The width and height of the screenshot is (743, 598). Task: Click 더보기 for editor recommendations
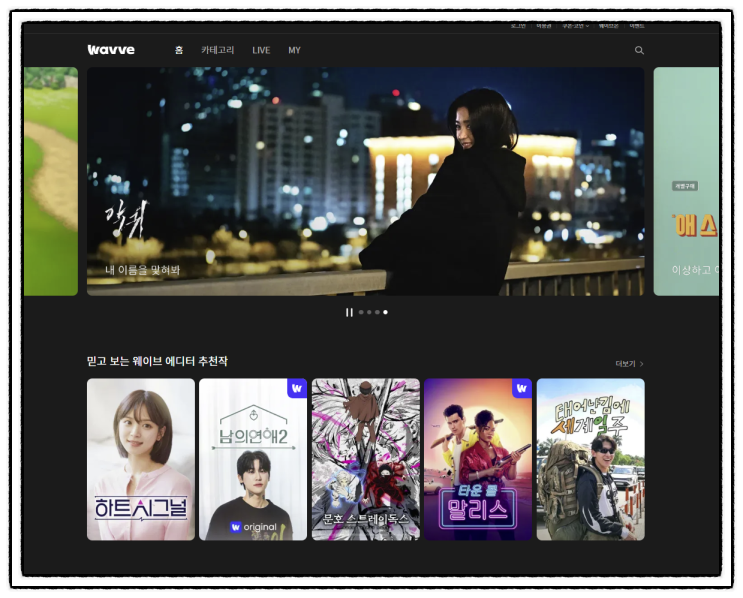629,364
